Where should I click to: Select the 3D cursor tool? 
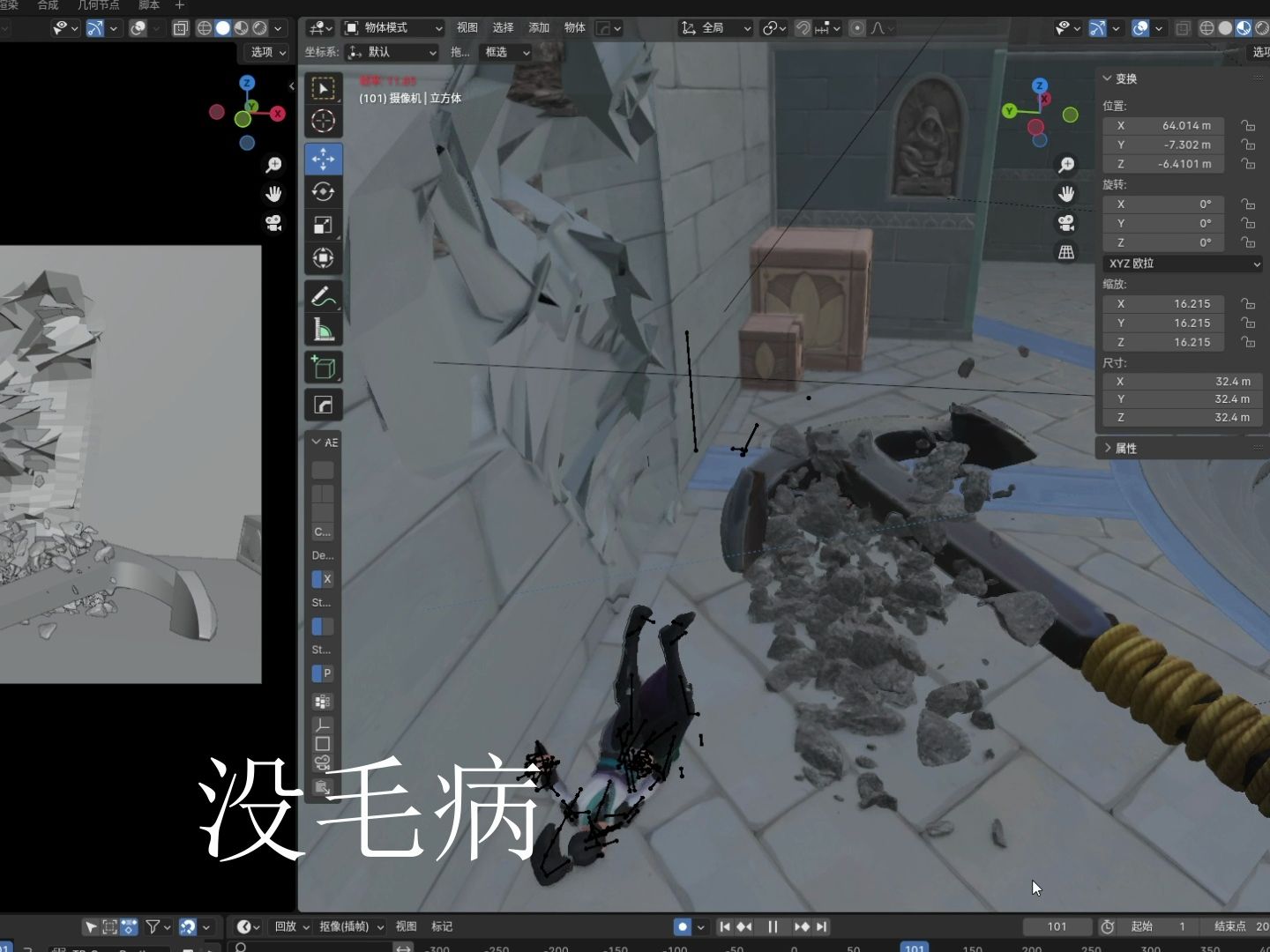pos(323,121)
